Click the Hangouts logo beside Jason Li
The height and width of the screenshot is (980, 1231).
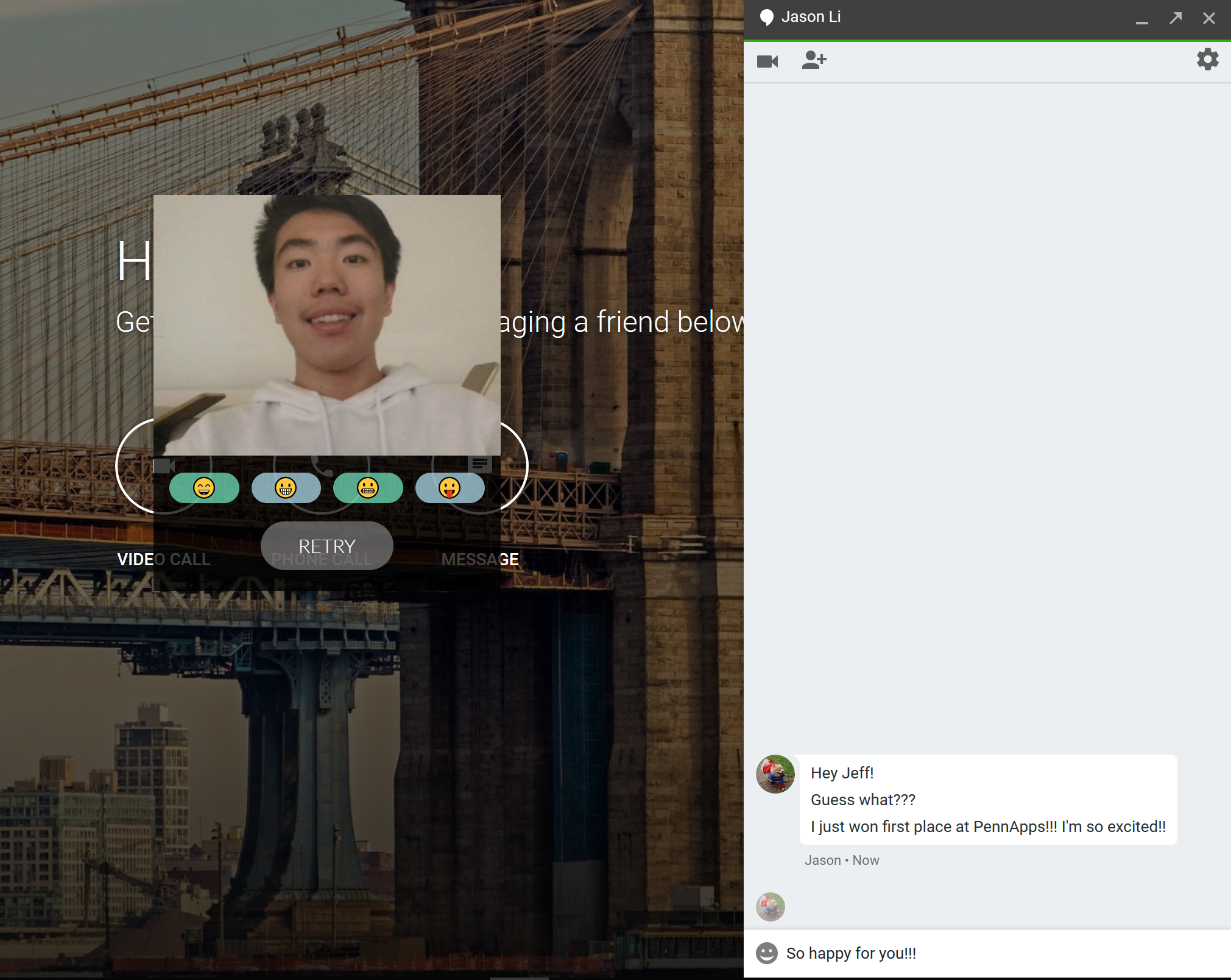766,18
